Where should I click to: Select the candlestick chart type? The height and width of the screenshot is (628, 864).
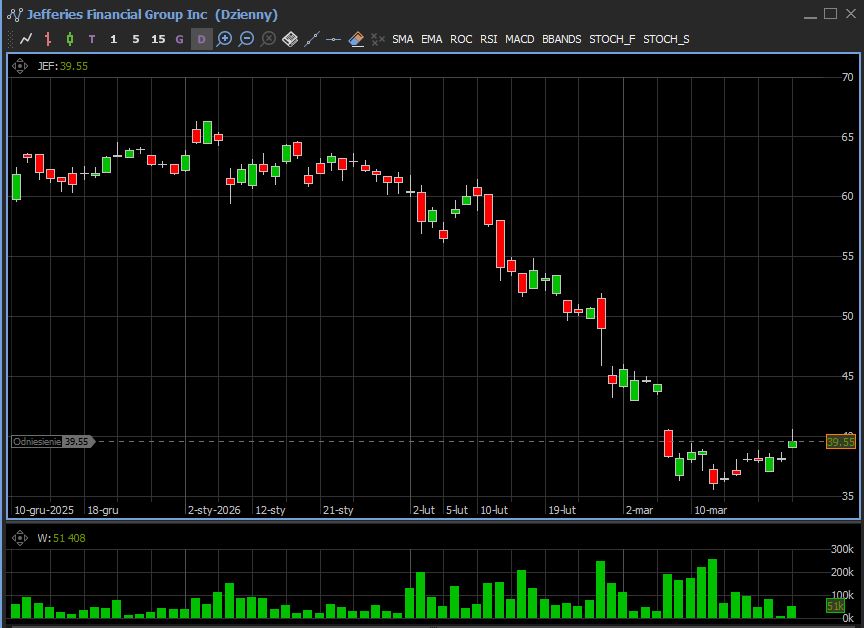[70, 39]
